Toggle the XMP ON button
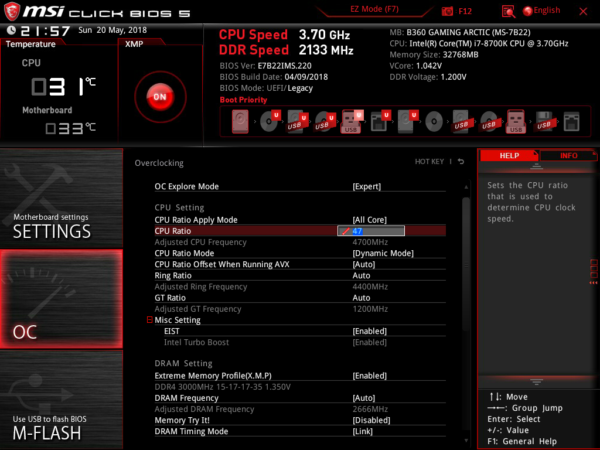 coord(160,97)
